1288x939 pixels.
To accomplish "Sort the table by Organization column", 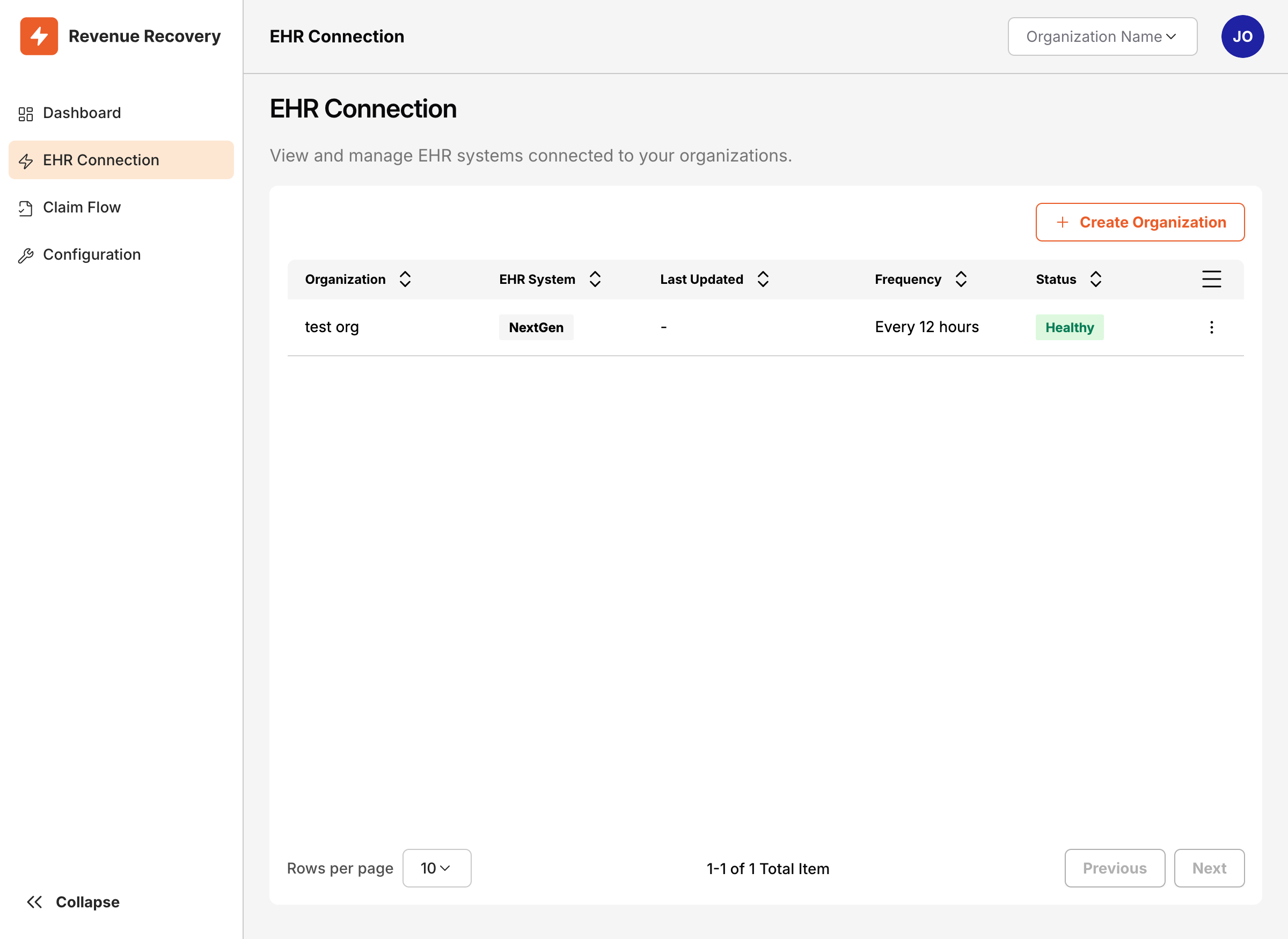I will point(405,279).
